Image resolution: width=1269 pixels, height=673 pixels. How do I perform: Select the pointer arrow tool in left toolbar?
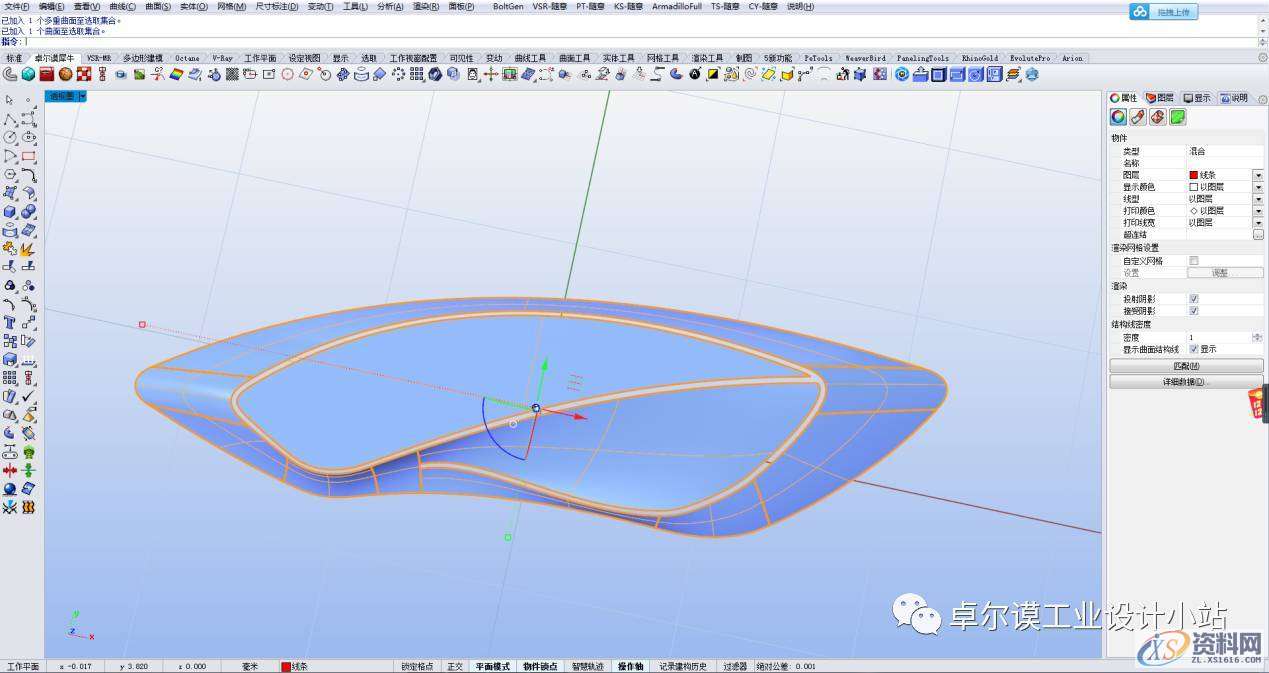10,100
